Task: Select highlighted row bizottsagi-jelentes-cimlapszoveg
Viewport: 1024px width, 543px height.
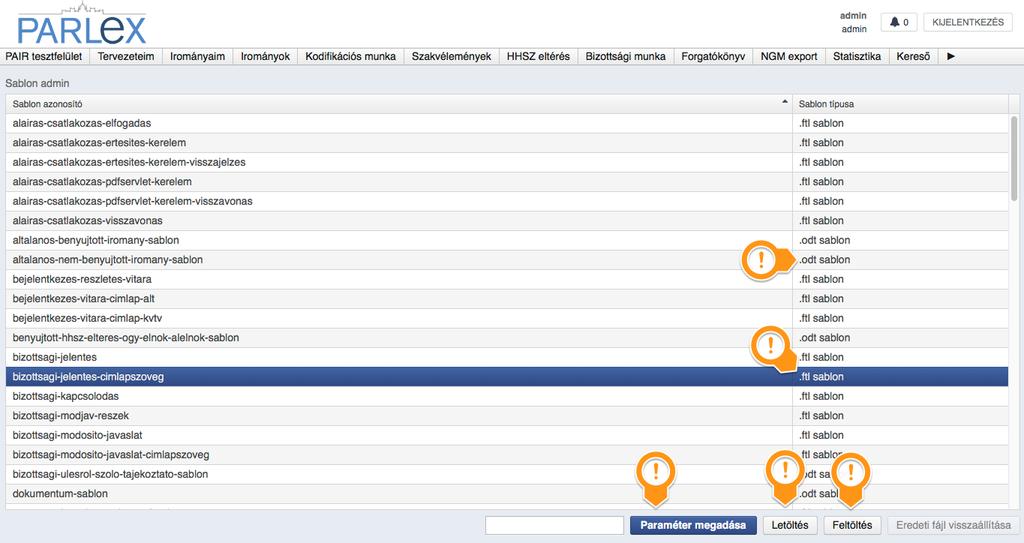Action: pyautogui.click(x=507, y=377)
